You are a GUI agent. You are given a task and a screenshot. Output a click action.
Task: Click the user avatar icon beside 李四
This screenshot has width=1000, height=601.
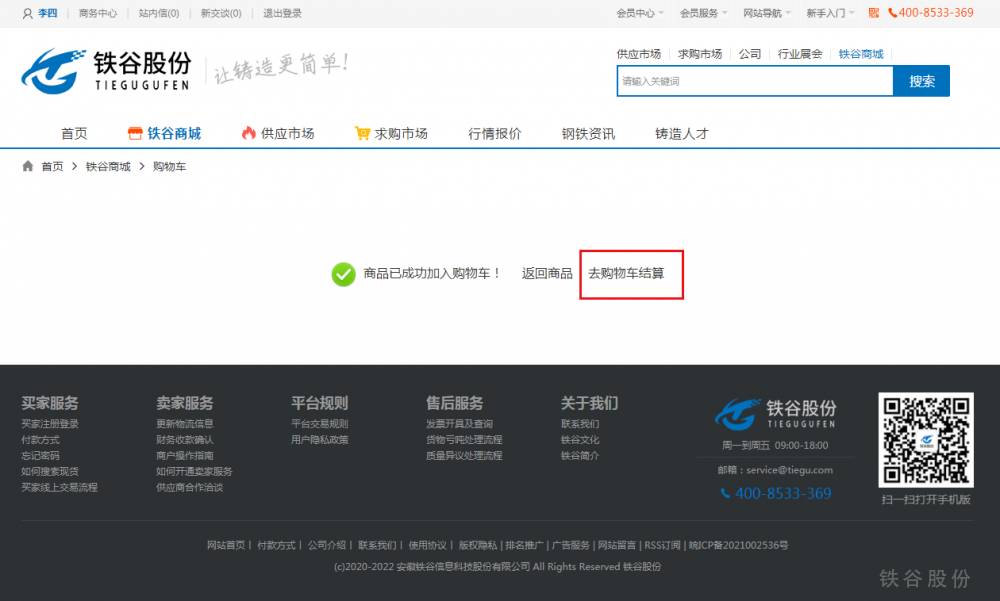[27, 14]
